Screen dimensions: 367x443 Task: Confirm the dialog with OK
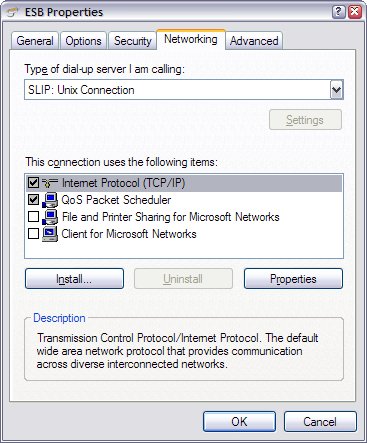point(239,422)
